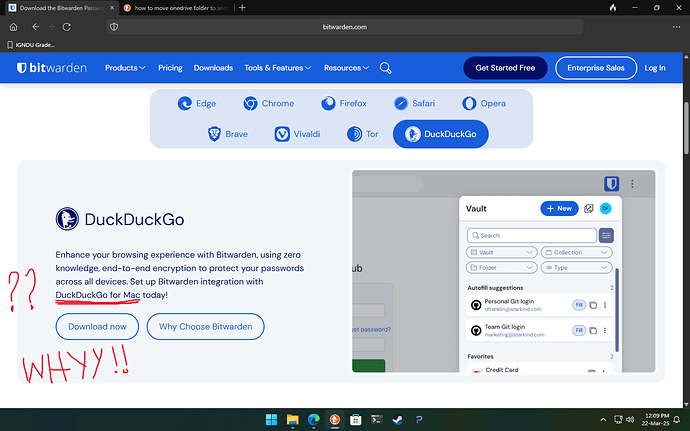Open the clock showing 12:09 PM
The image size is (690, 431).
pos(656,420)
